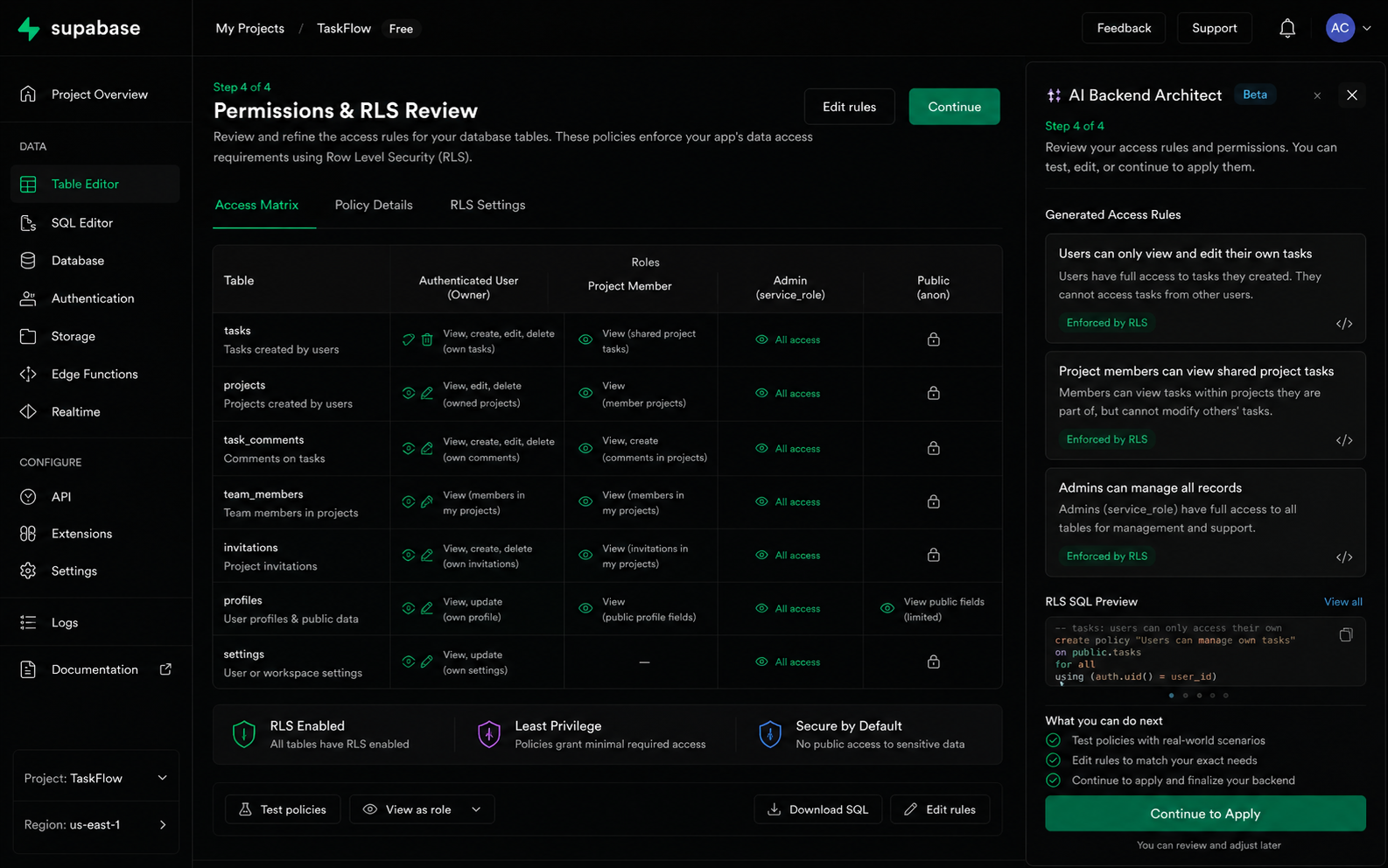This screenshot has width=1388, height=868.
Task: Click the Test policies button
Action: pyautogui.click(x=283, y=809)
